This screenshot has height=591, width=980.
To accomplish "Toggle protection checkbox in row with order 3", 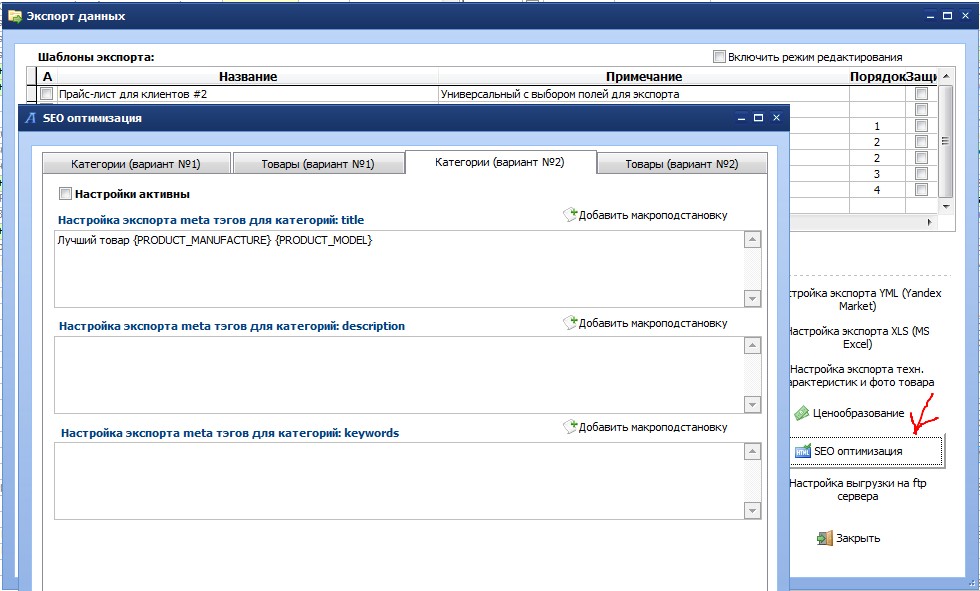I will pyautogui.click(x=921, y=174).
